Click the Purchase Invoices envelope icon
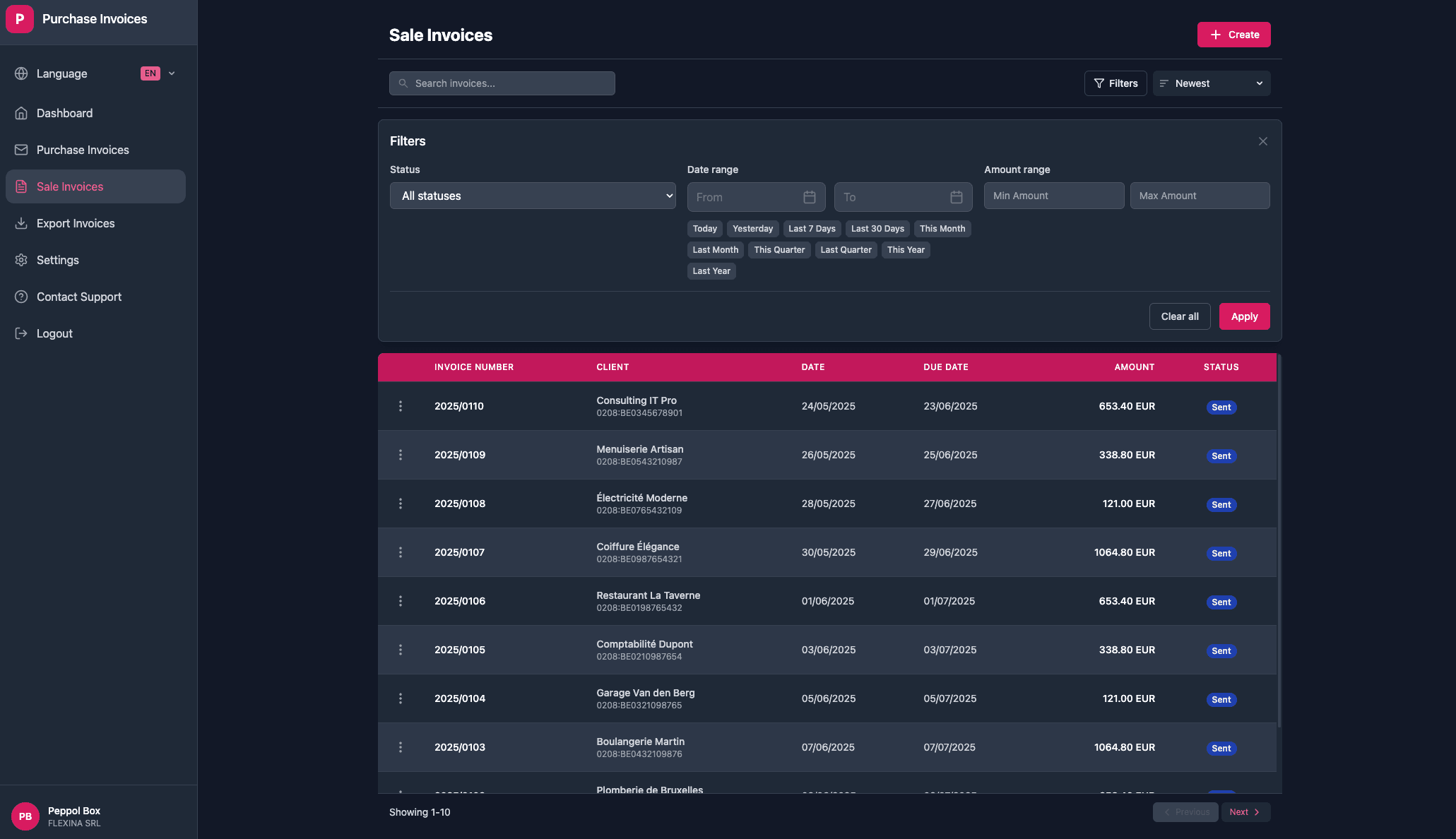Viewport: 1456px width, 839px height. click(x=21, y=150)
